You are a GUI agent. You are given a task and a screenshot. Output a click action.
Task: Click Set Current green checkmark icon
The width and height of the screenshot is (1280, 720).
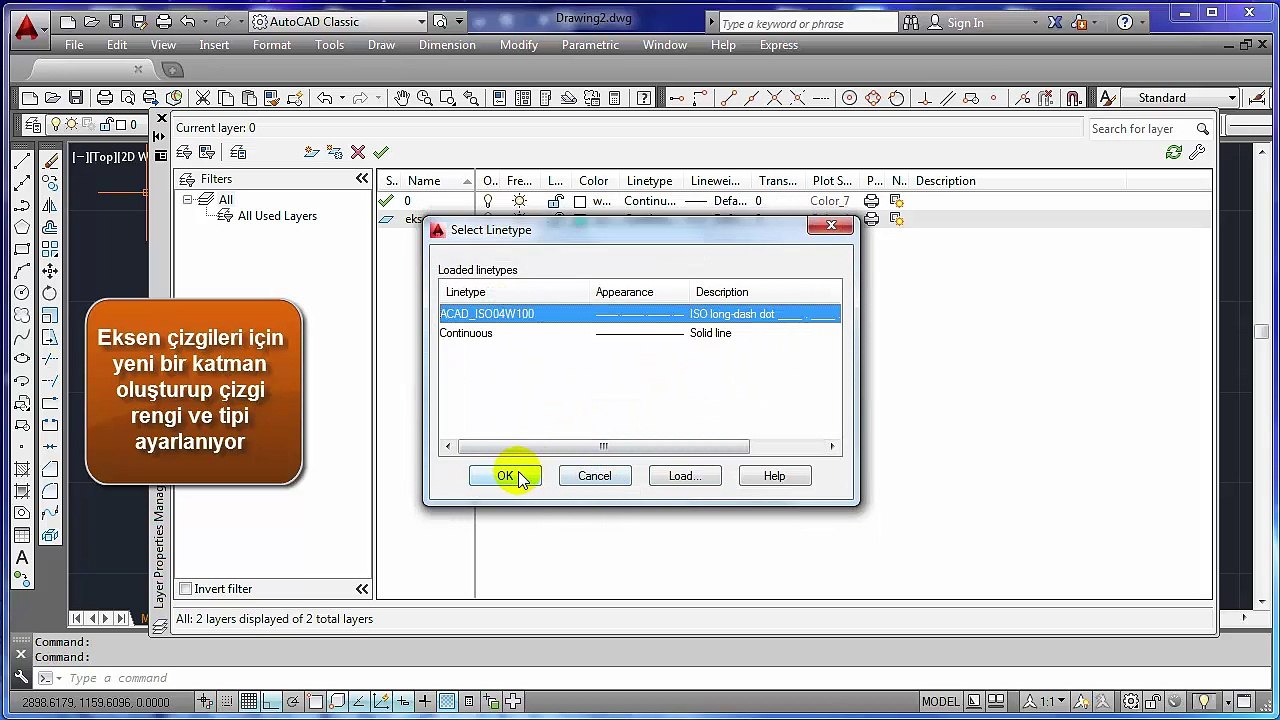(381, 152)
